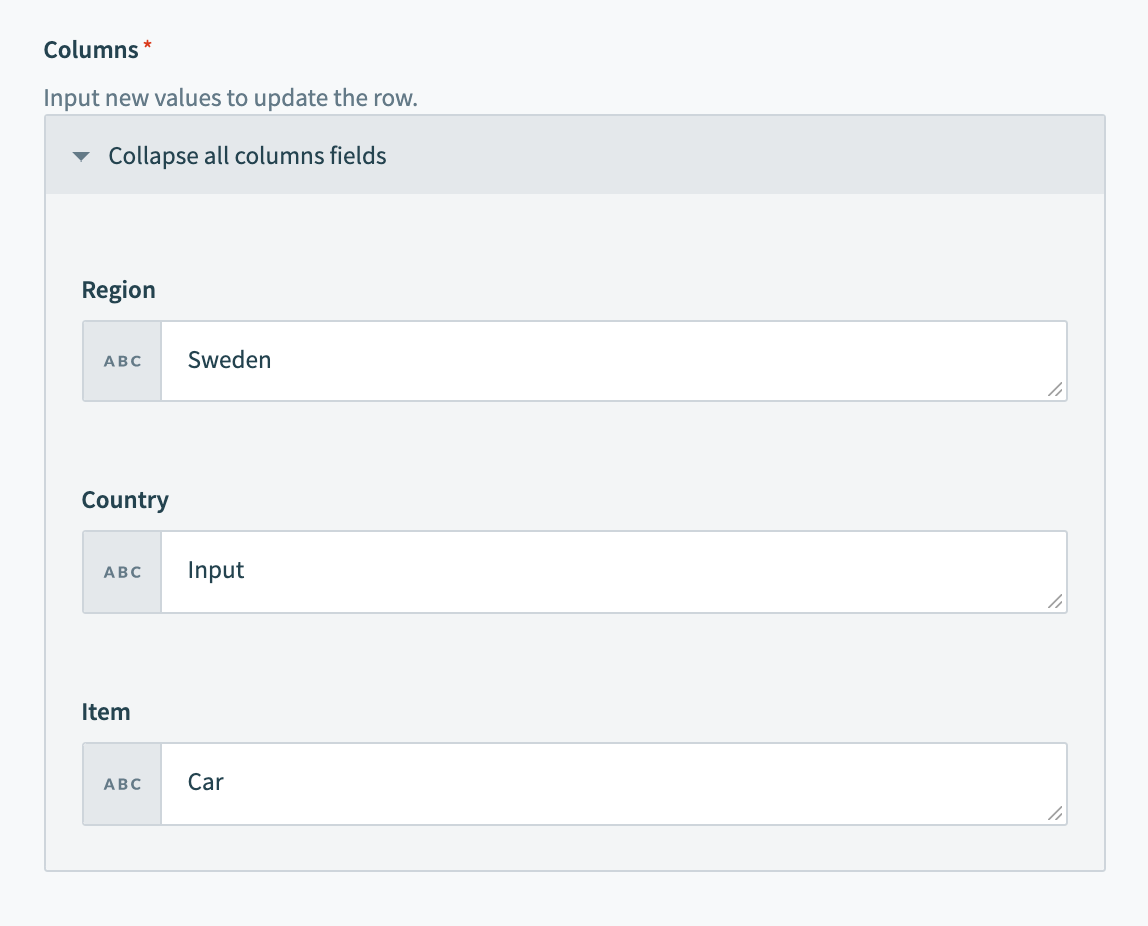Click the resize grip on the Car textarea
The image size is (1148, 926).
point(1055,815)
